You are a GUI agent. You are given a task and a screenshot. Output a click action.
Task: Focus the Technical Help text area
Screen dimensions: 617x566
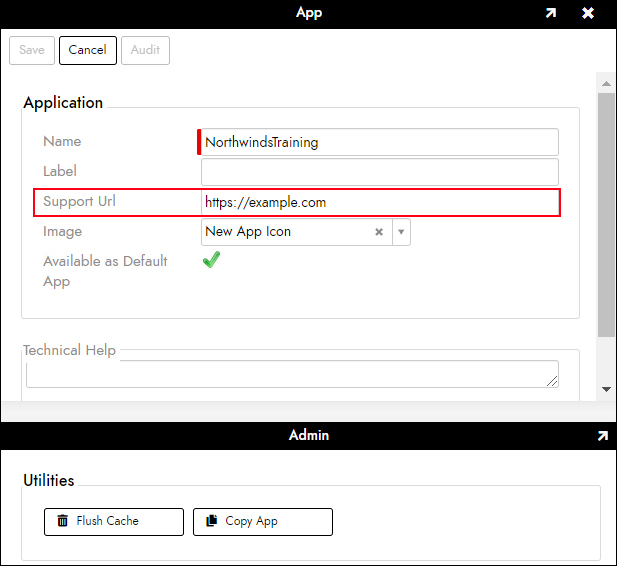pos(292,374)
